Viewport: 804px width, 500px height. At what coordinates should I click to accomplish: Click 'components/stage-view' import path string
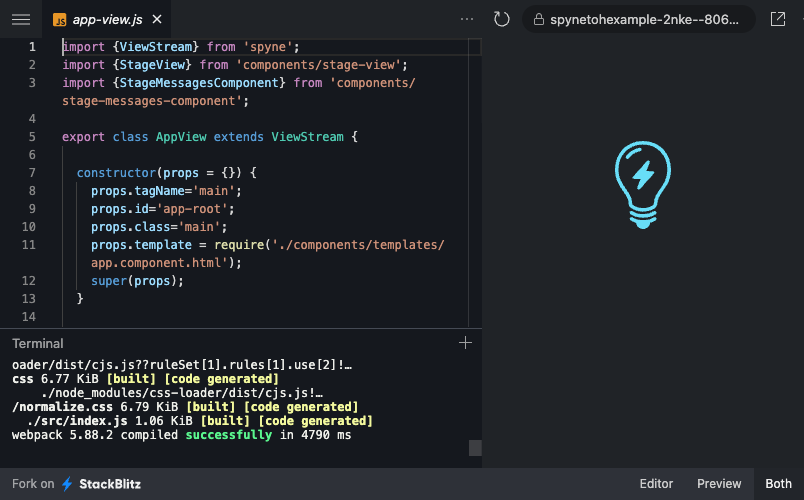[x=318, y=65]
